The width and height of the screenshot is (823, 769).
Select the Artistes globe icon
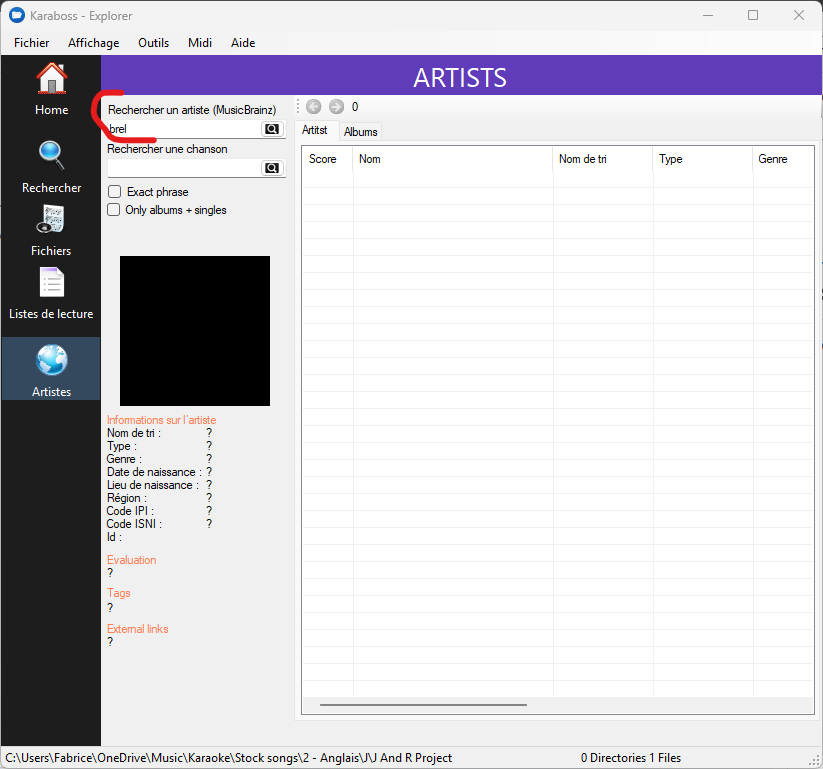51,360
